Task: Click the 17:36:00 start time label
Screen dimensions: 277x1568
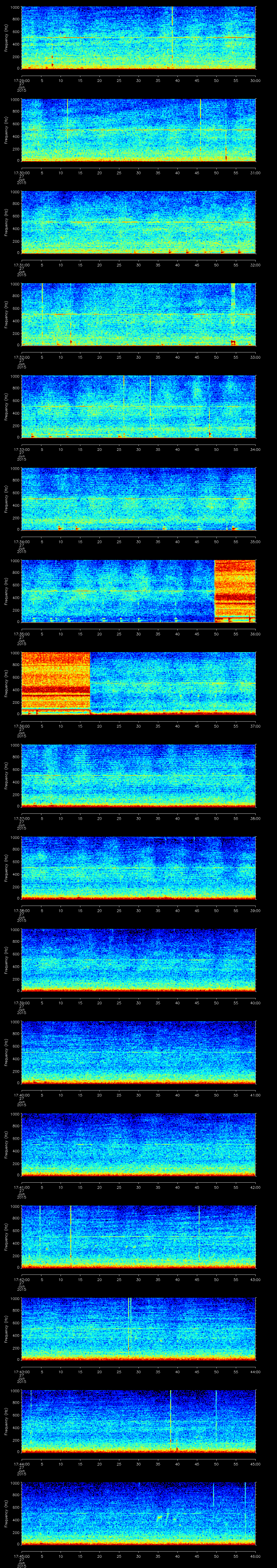Action: [x=21, y=726]
